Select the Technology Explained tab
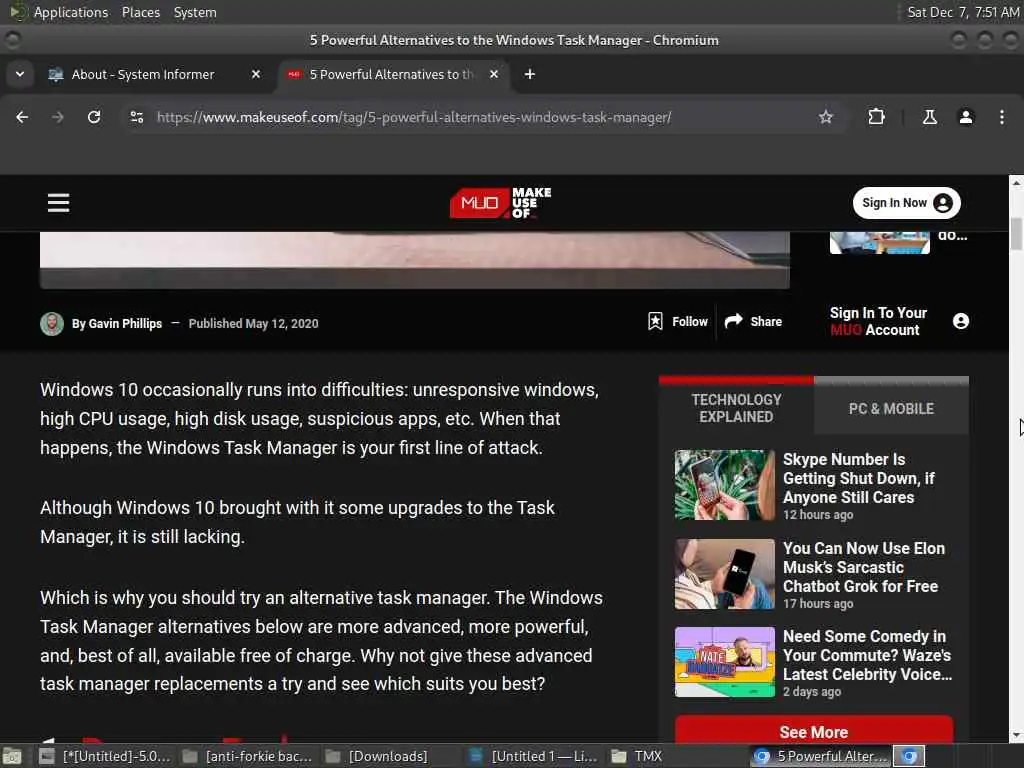The image size is (1024, 768). point(736,408)
